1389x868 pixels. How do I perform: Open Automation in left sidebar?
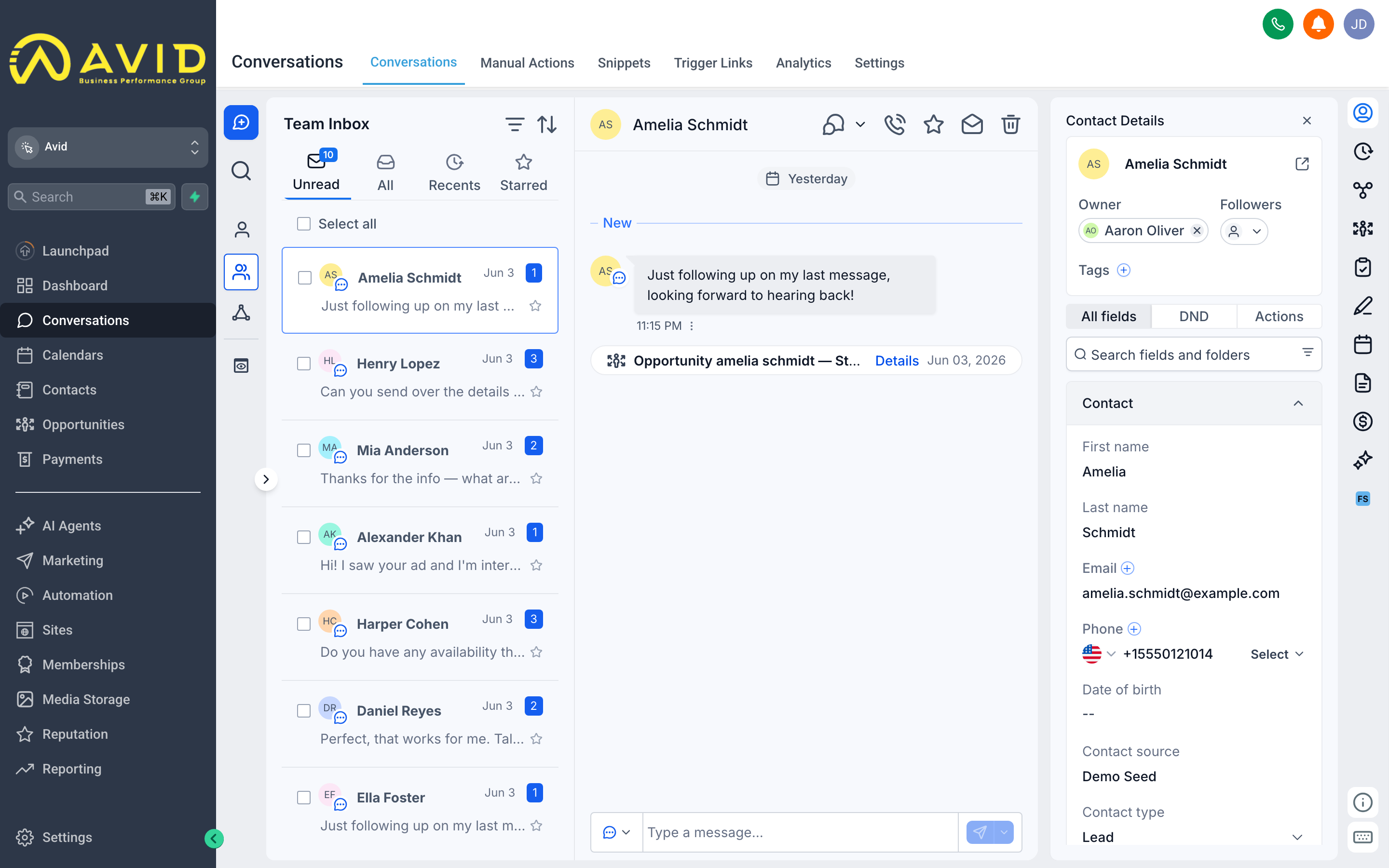pyautogui.click(x=77, y=595)
